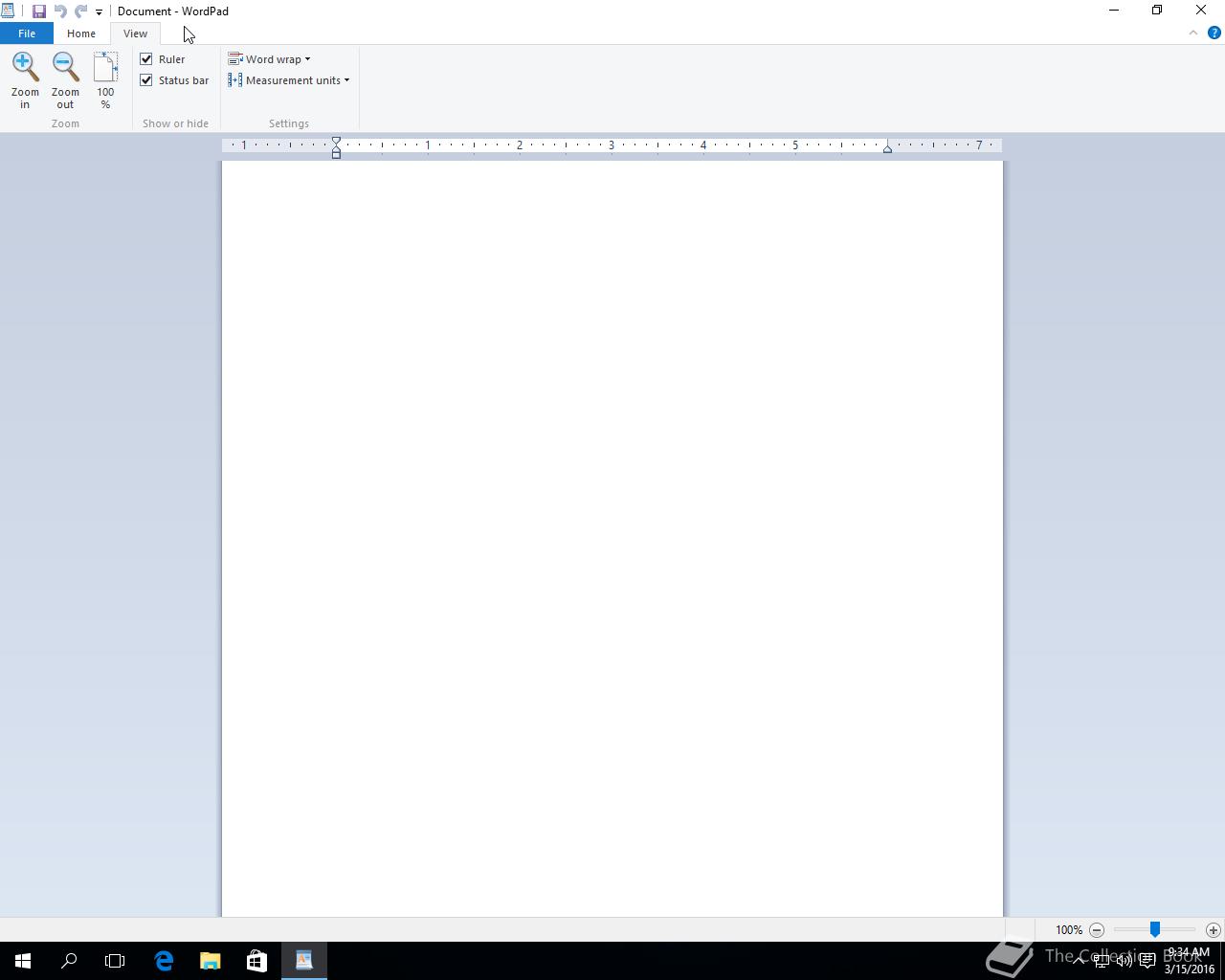The width and height of the screenshot is (1225, 980).
Task: Open Task View on the taskbar
Action: point(115,961)
